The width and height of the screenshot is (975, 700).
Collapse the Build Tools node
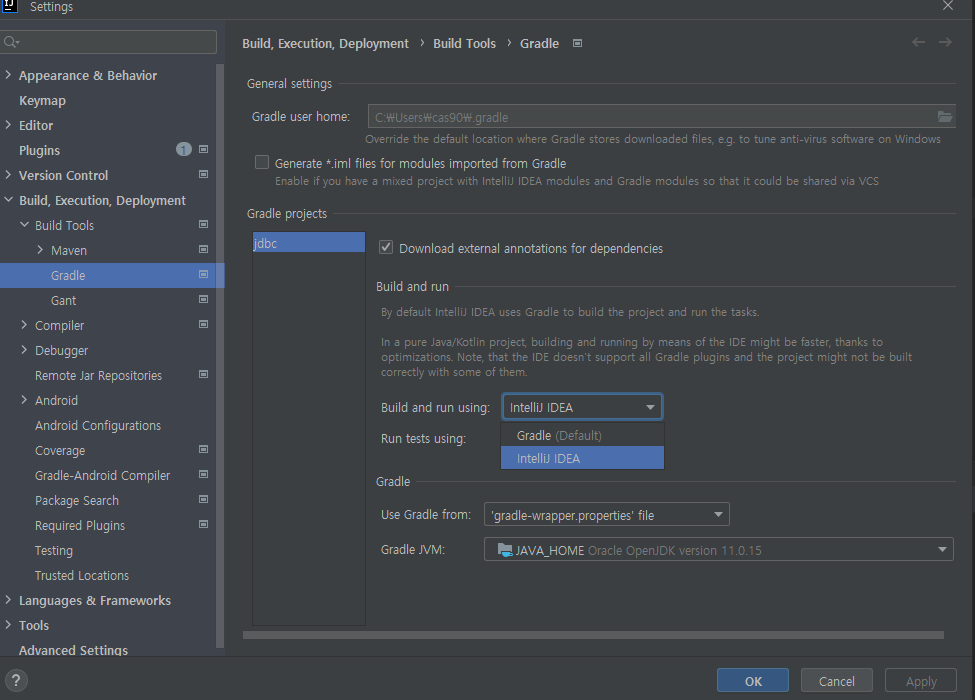tap(24, 225)
